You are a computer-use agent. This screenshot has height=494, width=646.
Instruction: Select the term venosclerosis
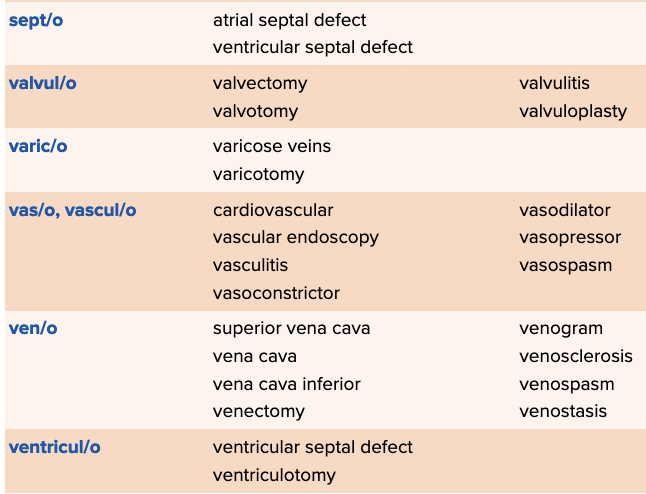[575, 356]
